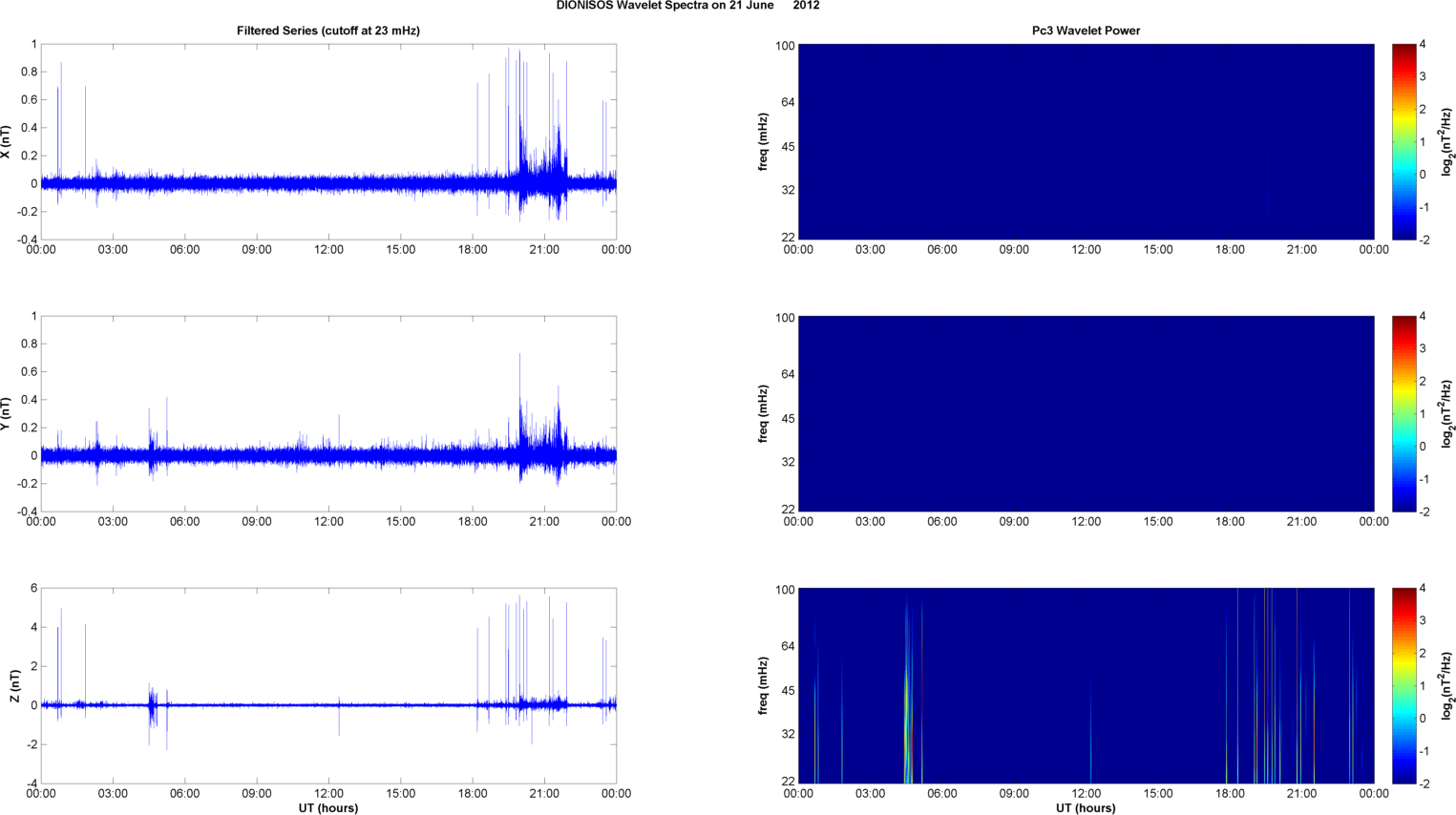Viewport: 1456px width, 815px height.
Task: Select the 'Filtered Series (cutoff at 23 mHz)' heading
Action: pyautogui.click(x=328, y=31)
